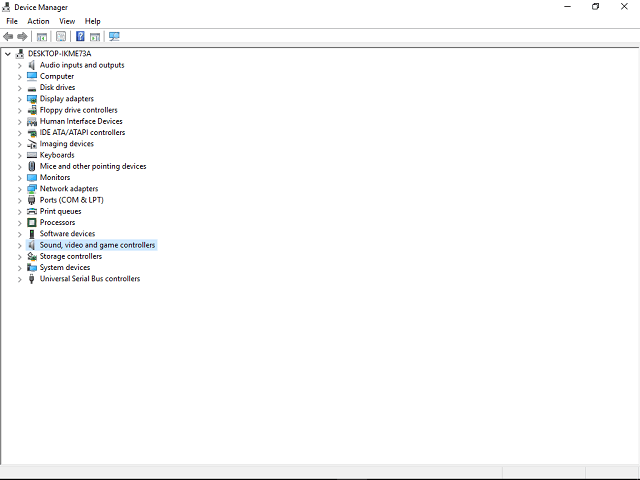Restore down the Device Manager window

[596, 7]
